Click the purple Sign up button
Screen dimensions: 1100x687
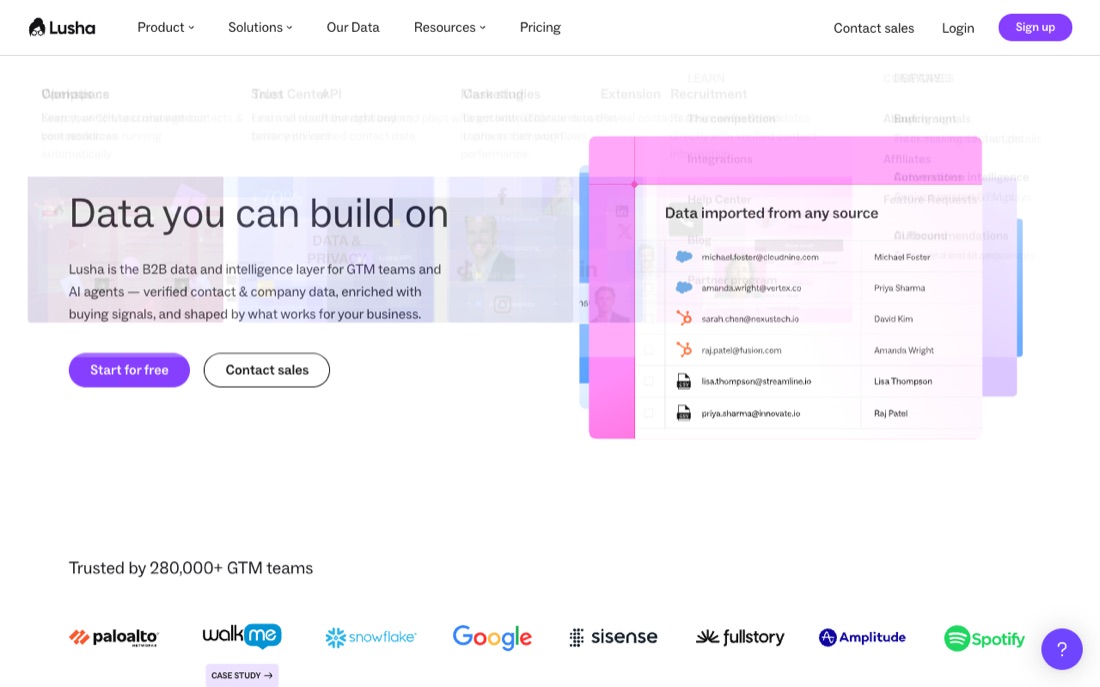[x=1035, y=27]
